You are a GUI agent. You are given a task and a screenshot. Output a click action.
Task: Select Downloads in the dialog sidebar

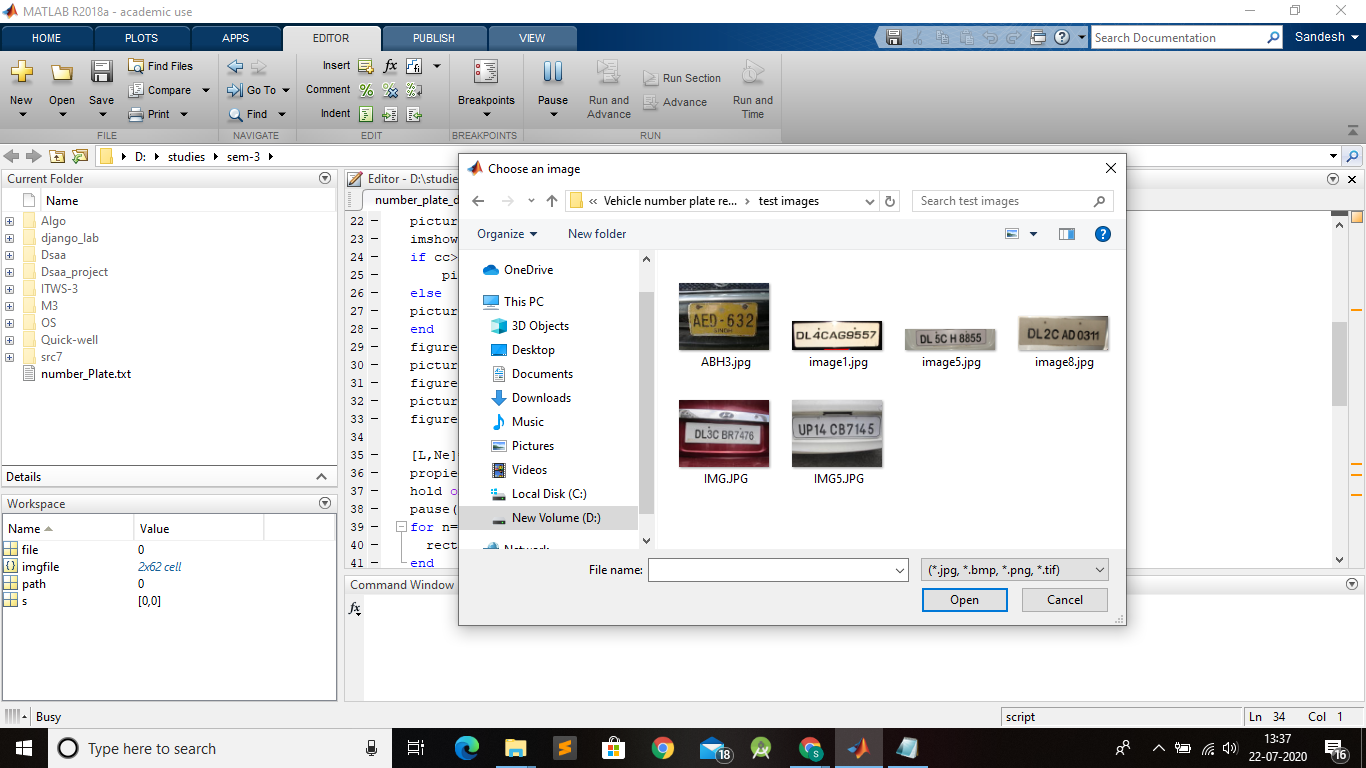tap(531, 398)
